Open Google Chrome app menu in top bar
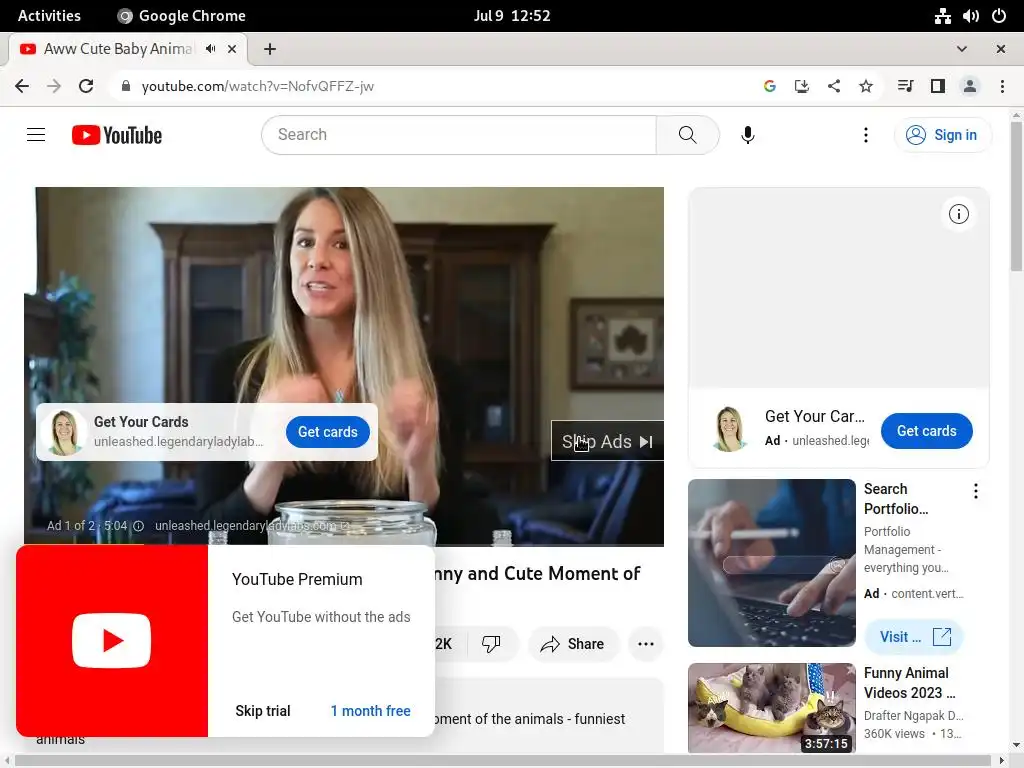The image size is (1024, 768). (x=181, y=16)
